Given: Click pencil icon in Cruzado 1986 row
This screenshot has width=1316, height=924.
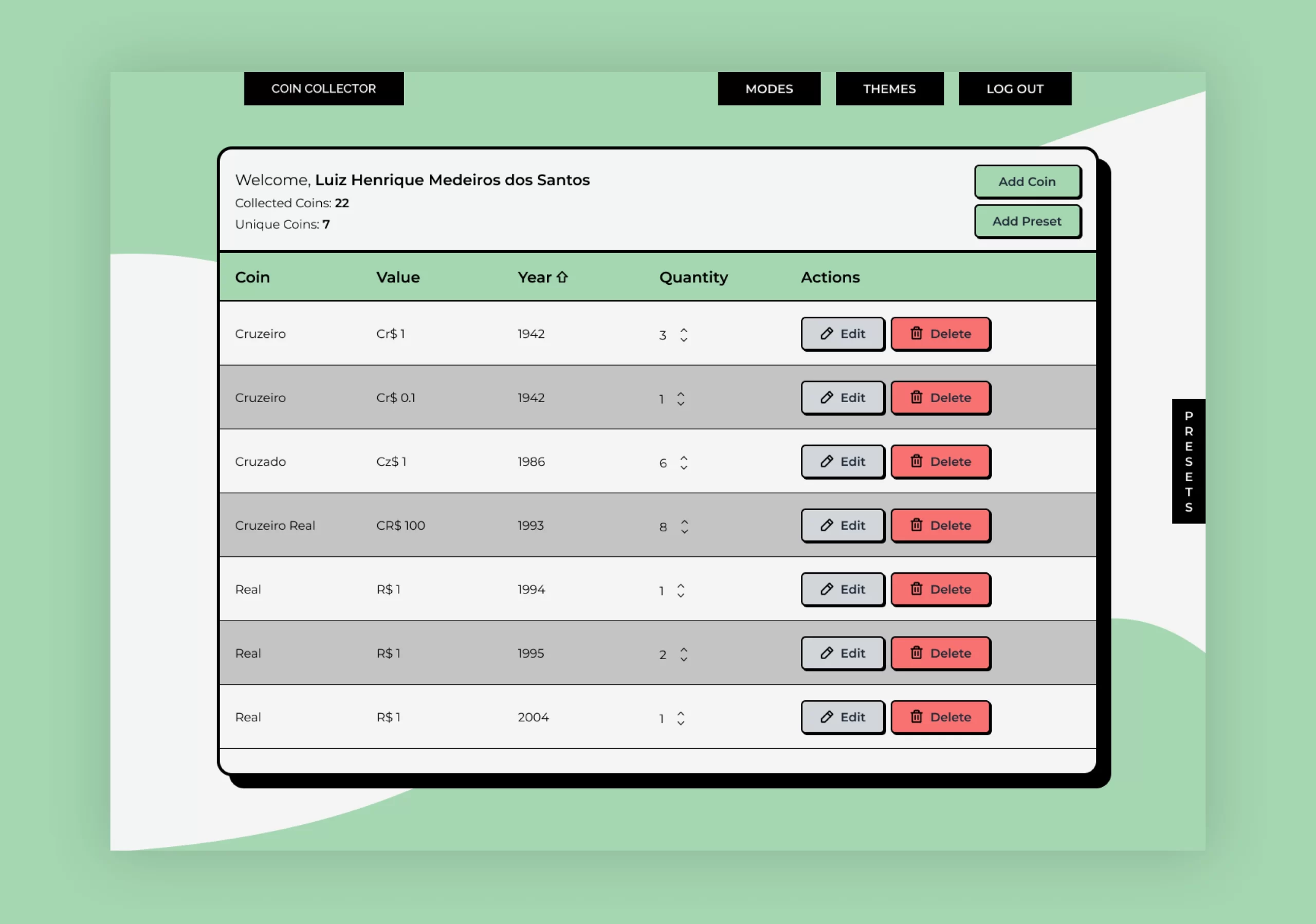Looking at the screenshot, I should (826, 461).
